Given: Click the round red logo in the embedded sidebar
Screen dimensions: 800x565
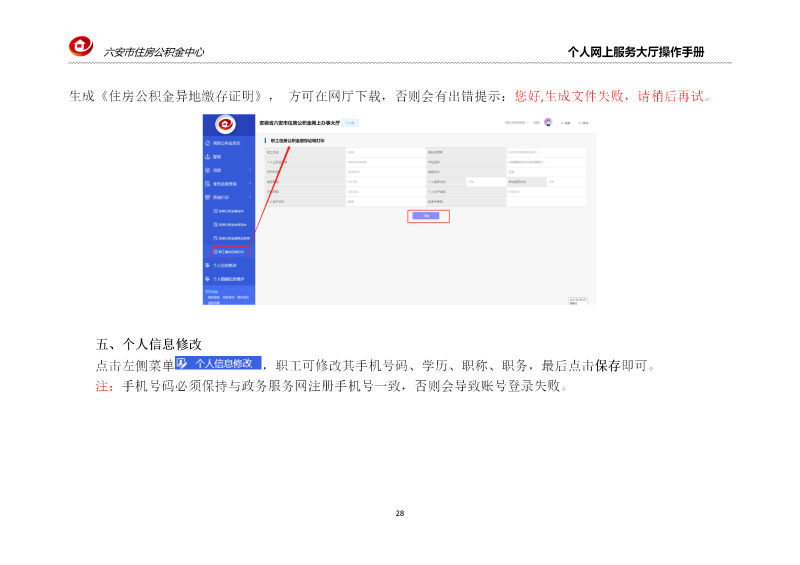Looking at the screenshot, I should (226, 124).
